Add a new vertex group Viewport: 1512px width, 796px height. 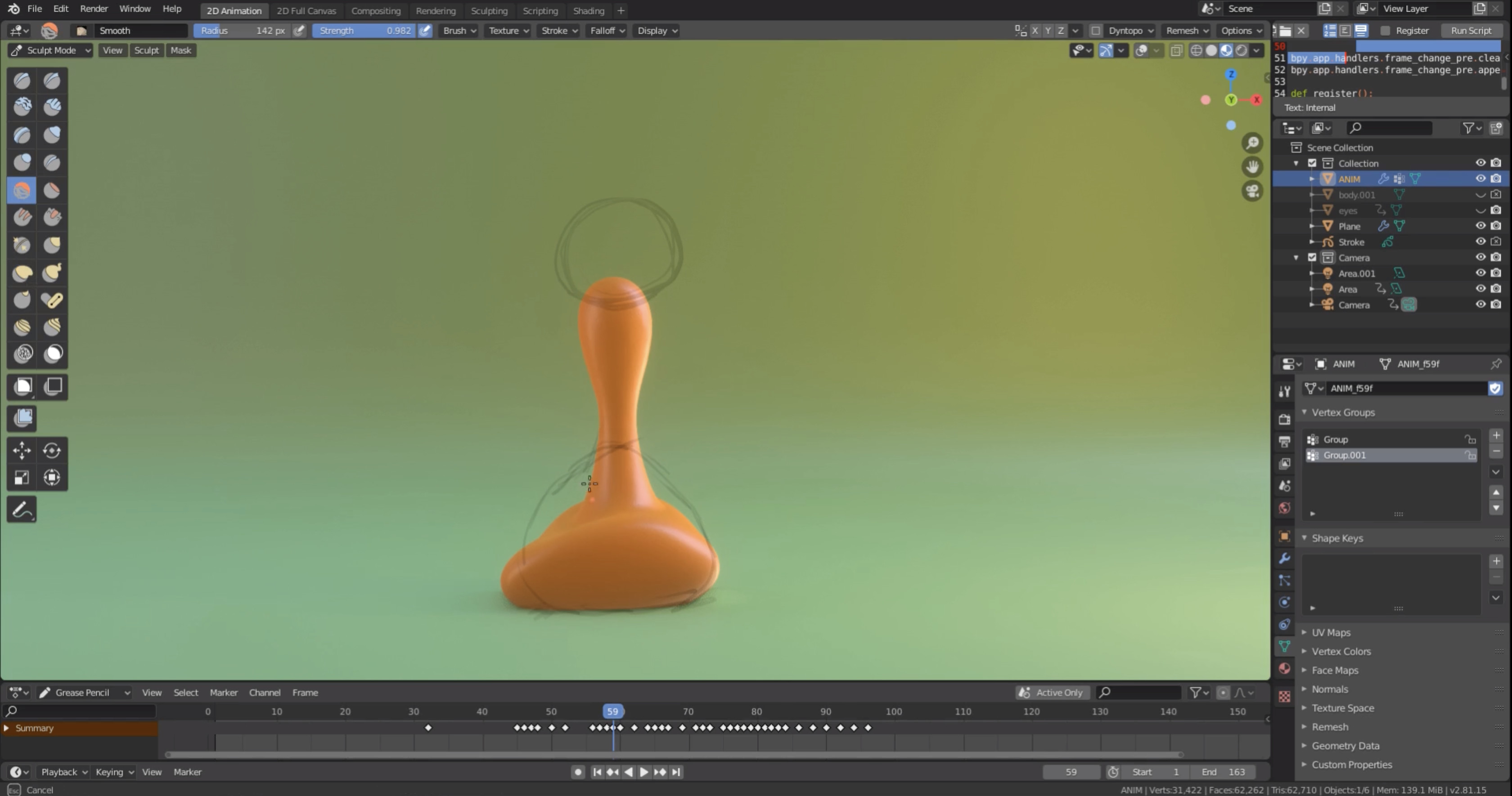(x=1495, y=435)
